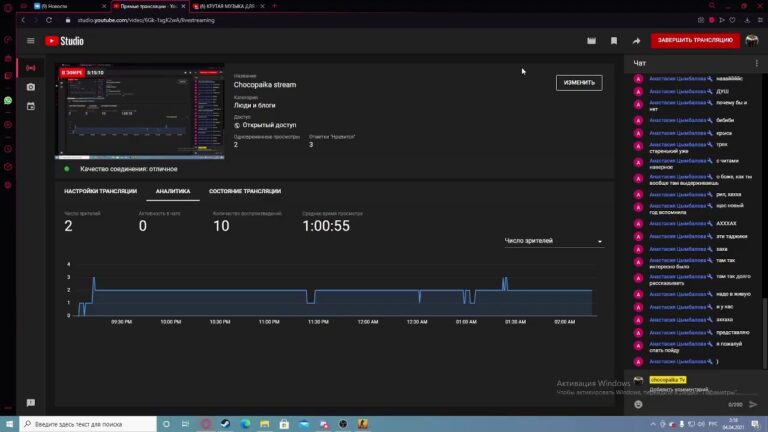Open Microsoft Edge from the Windows taskbar
This screenshot has width=768, height=432.
point(245,424)
